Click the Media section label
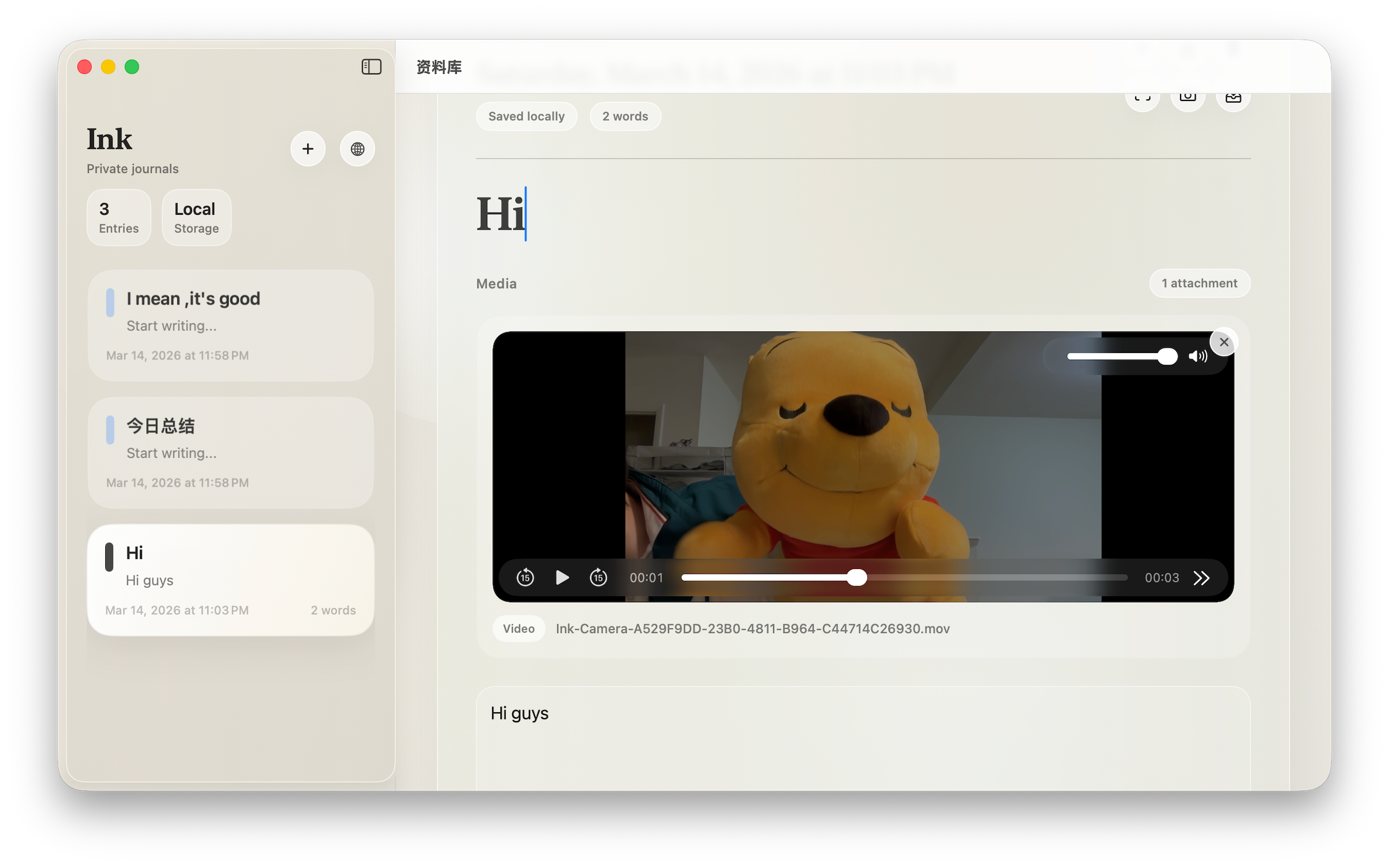 [496, 284]
